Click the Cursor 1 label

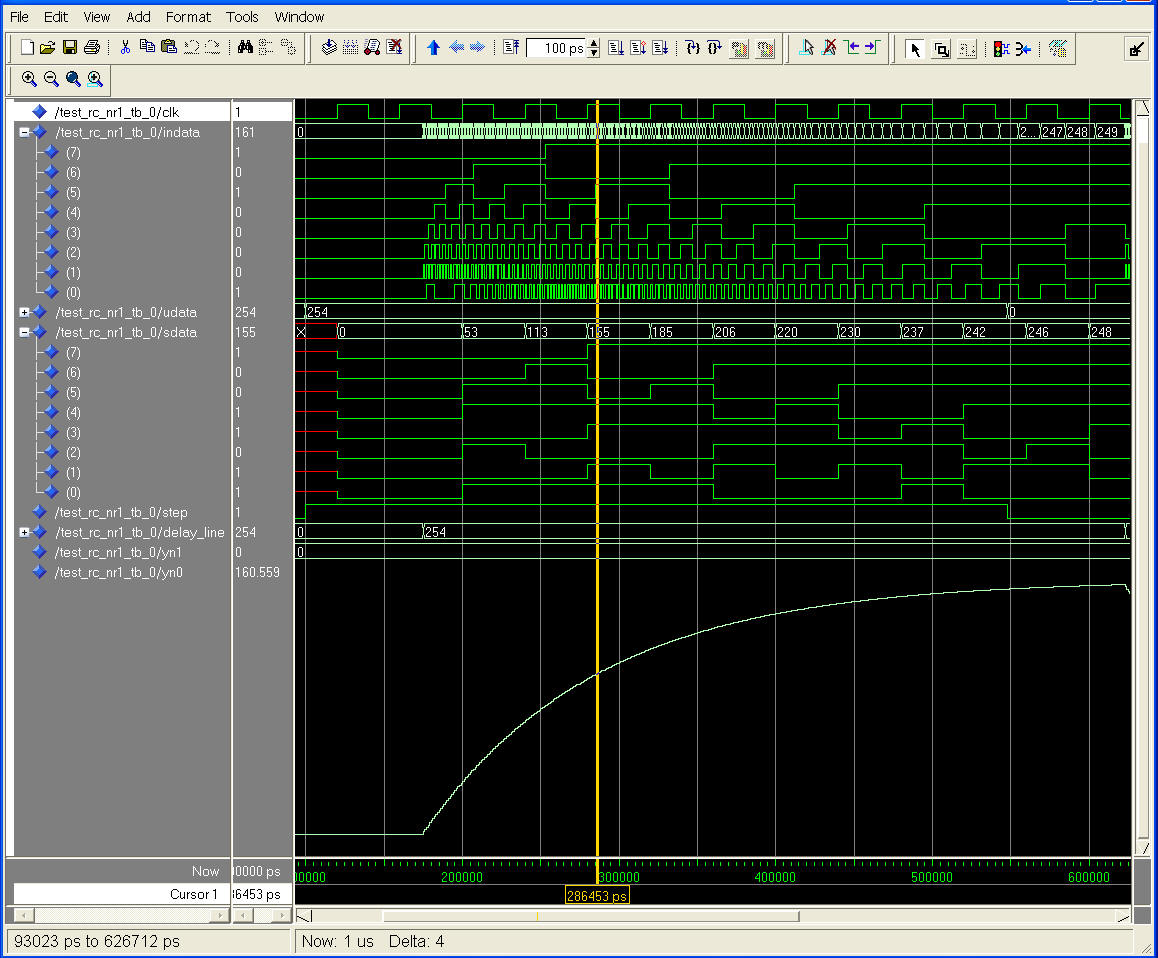pyautogui.click(x=194, y=894)
